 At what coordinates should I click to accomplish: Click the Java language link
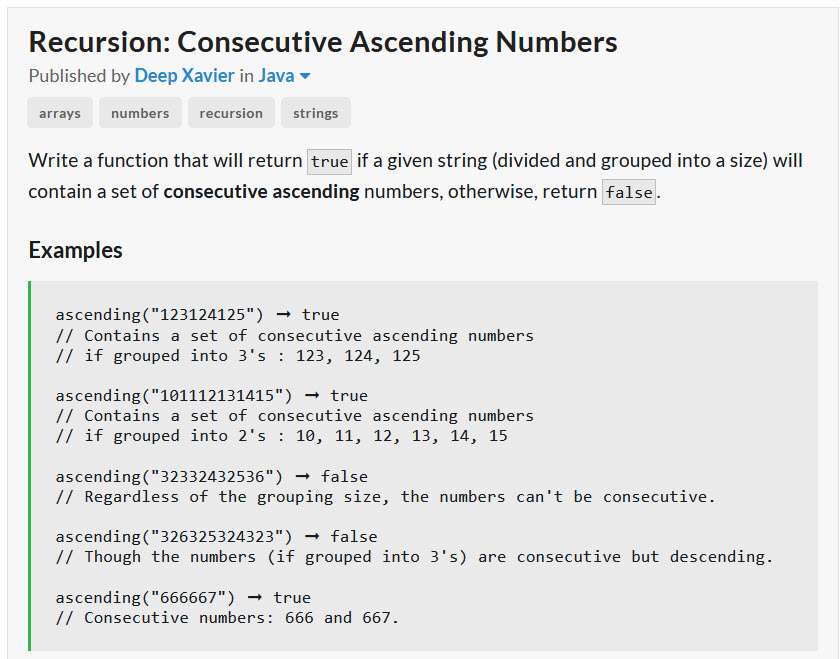click(x=276, y=76)
